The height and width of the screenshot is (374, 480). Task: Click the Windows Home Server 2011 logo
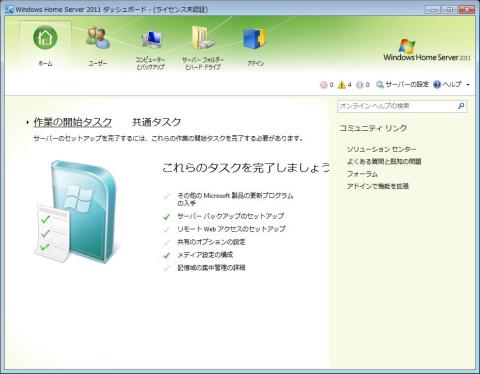click(x=427, y=50)
